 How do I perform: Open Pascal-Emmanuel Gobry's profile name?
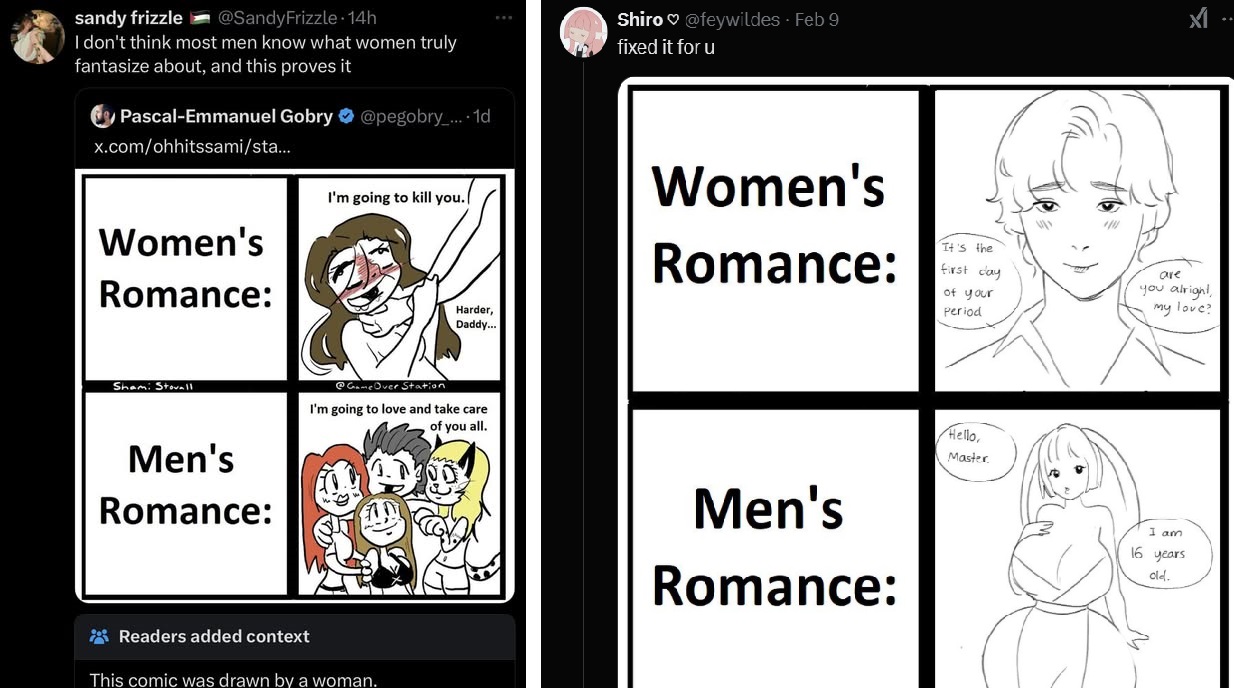[x=226, y=116]
